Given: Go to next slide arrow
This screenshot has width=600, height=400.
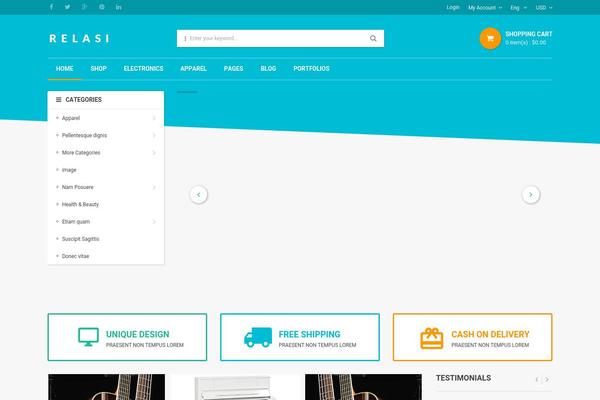Looking at the screenshot, I should point(531,195).
